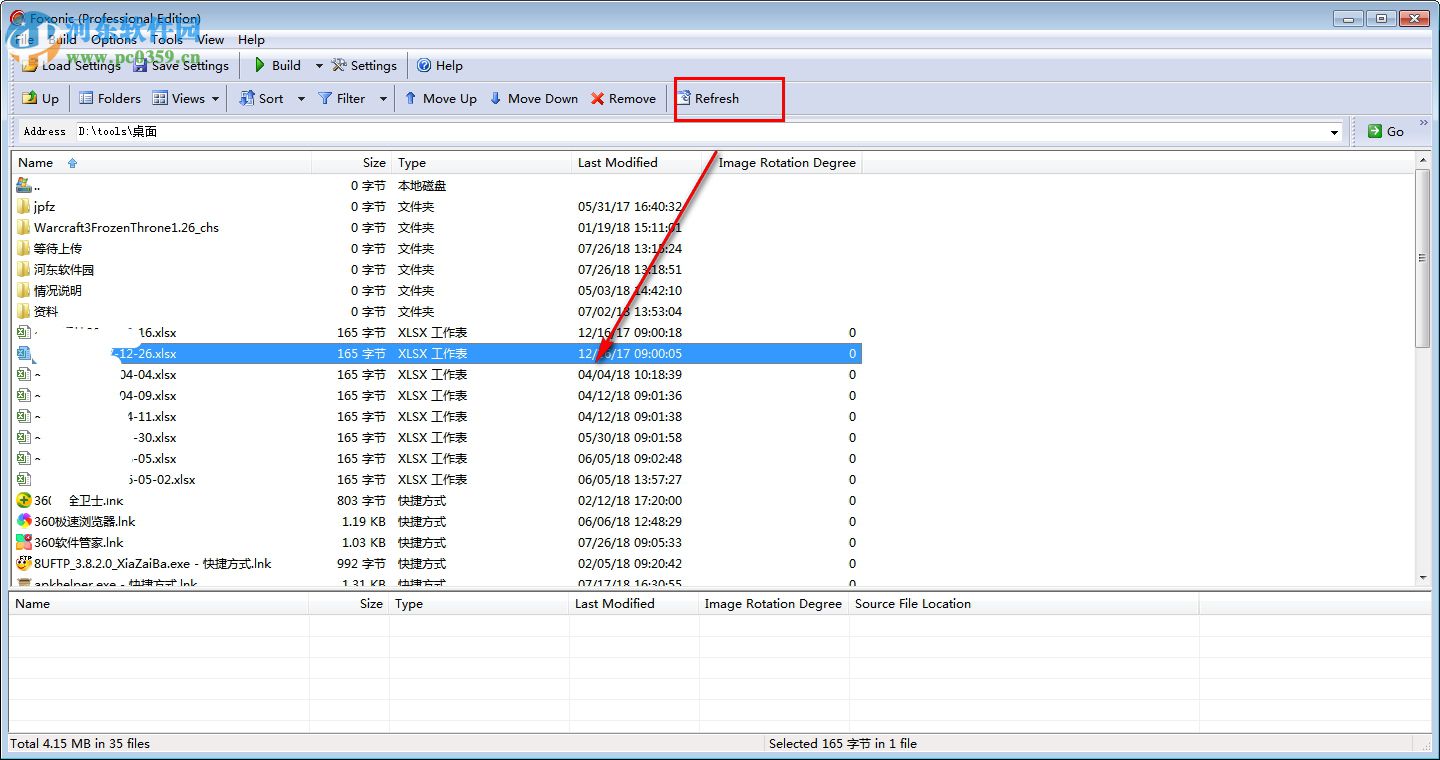Select the 等待上传 folder icon
Screen dimensions: 1440x760
coord(24,249)
